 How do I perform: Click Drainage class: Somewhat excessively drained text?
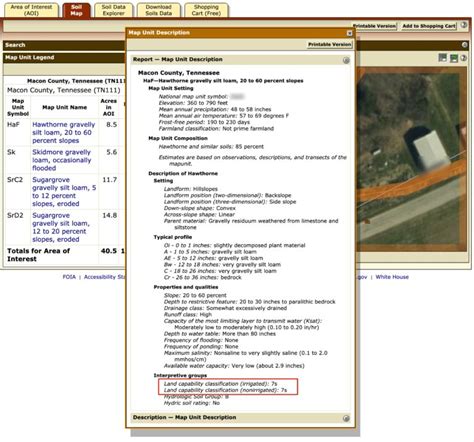pos(225,308)
